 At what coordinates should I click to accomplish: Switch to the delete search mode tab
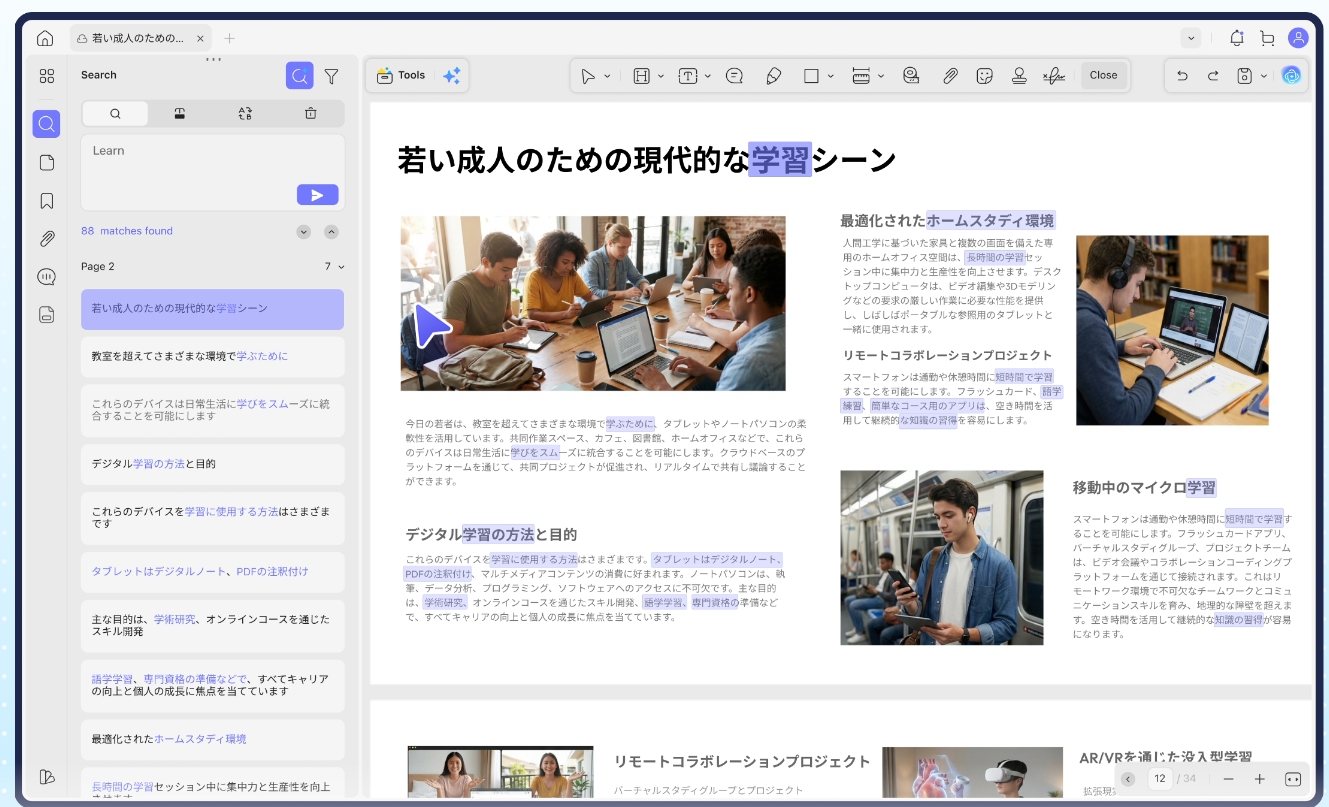(310, 113)
